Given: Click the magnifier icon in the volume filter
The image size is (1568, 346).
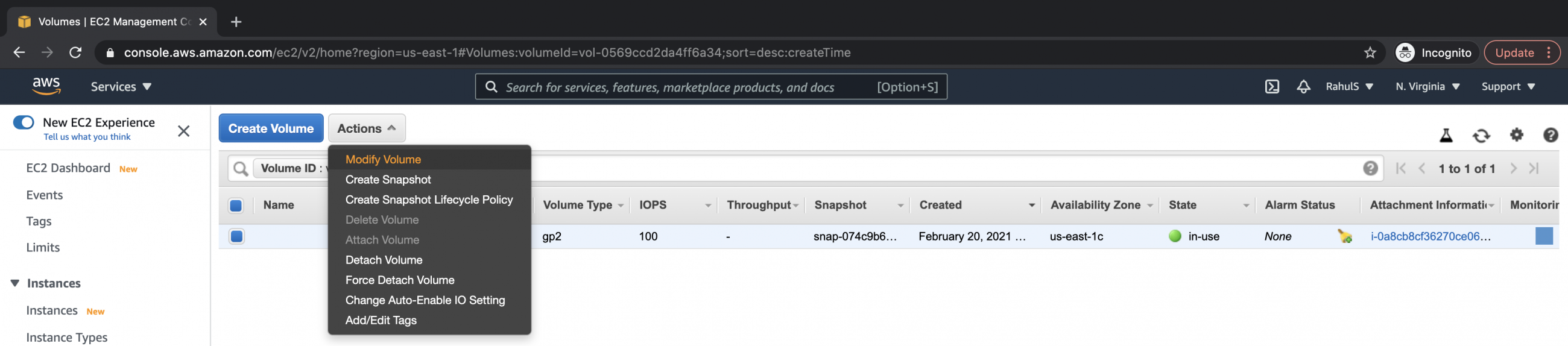Looking at the screenshot, I should click(241, 168).
